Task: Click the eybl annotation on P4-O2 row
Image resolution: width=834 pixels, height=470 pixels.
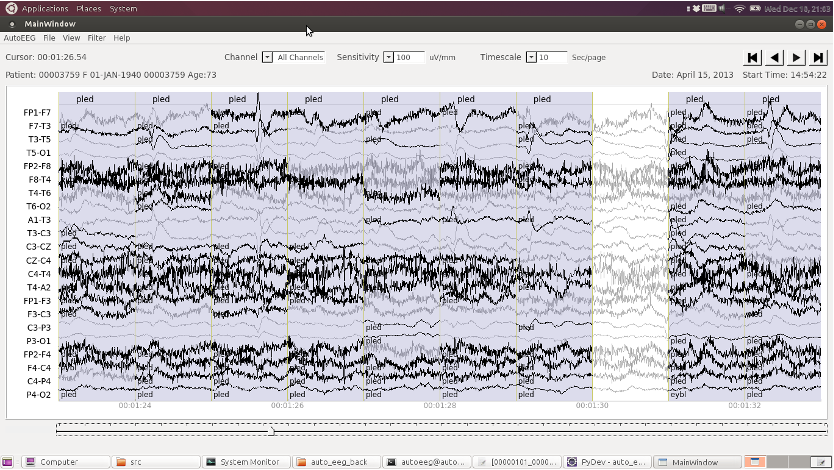Action: [678, 395]
